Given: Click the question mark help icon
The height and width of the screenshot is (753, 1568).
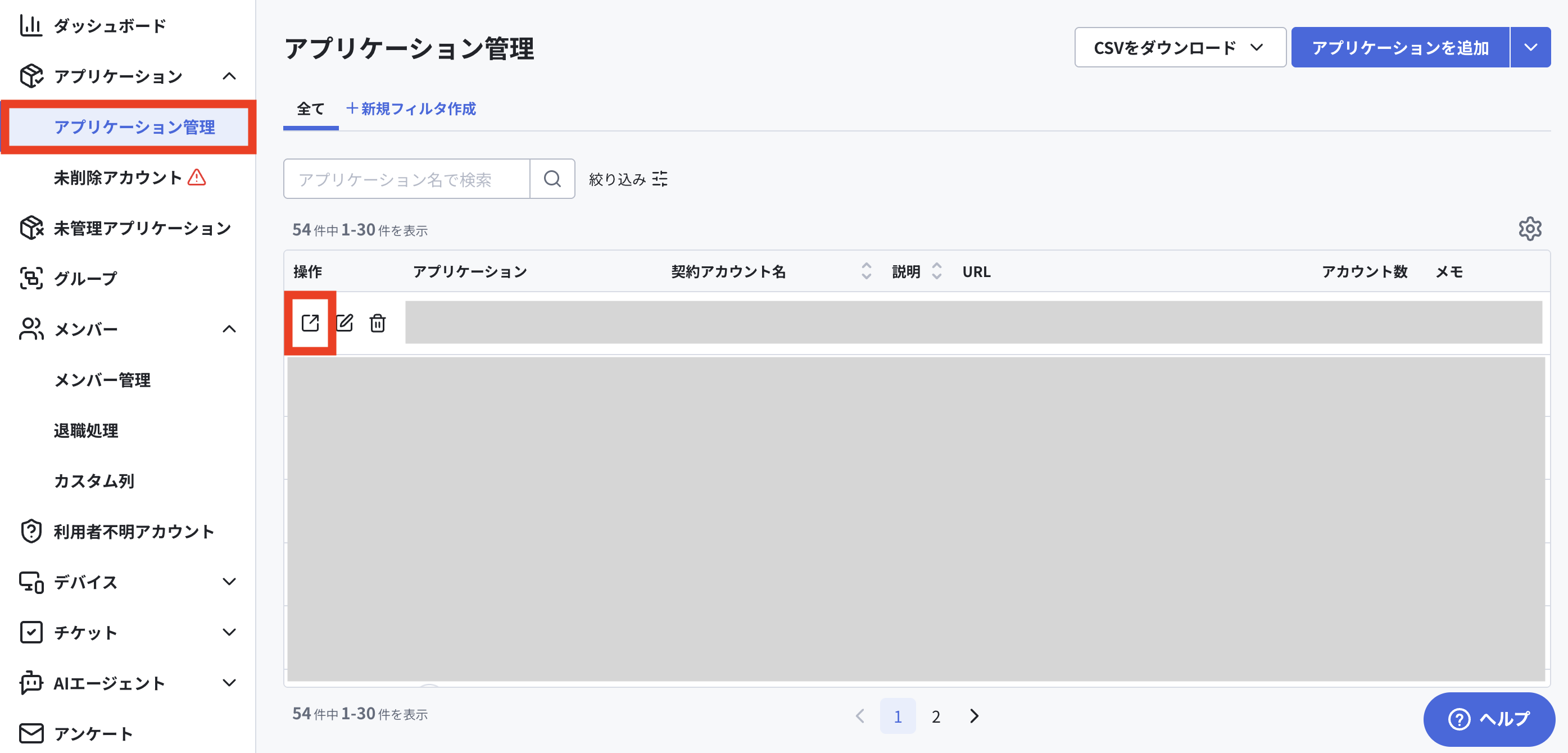Looking at the screenshot, I should pyautogui.click(x=1458, y=719).
